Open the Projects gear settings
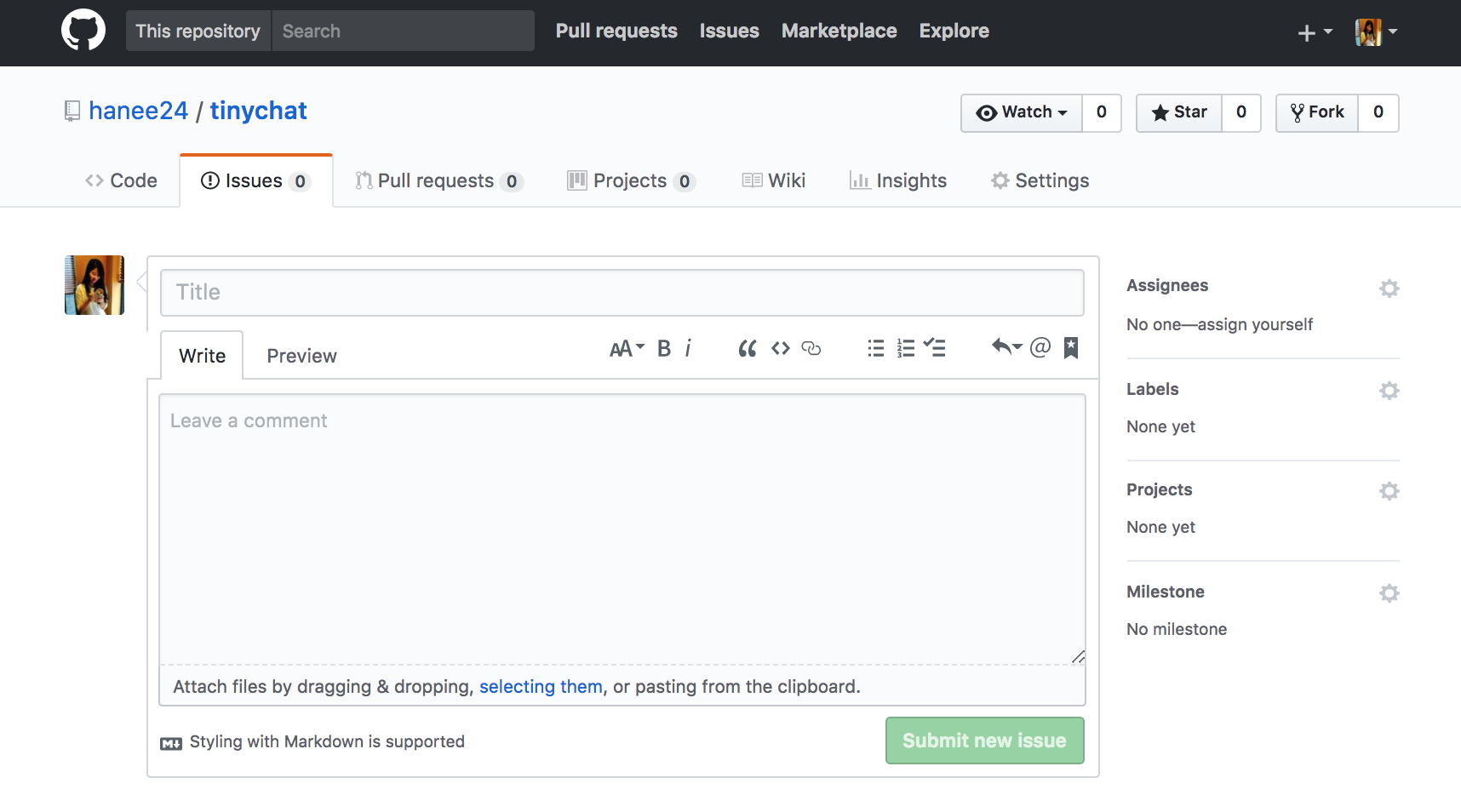Viewport: 1461px width, 812px height. [x=1389, y=491]
